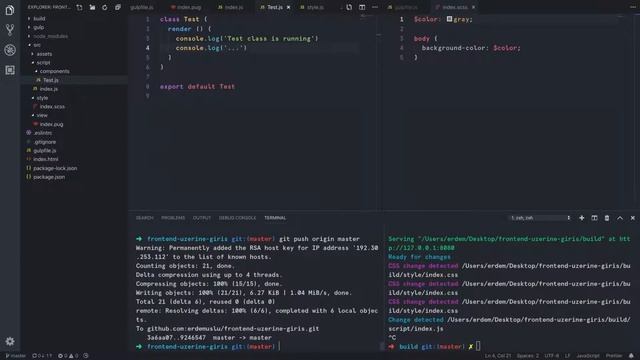Image resolution: width=640 pixels, height=360 pixels.
Task: Click the gray color swatch in index.scss
Action: tap(449, 19)
